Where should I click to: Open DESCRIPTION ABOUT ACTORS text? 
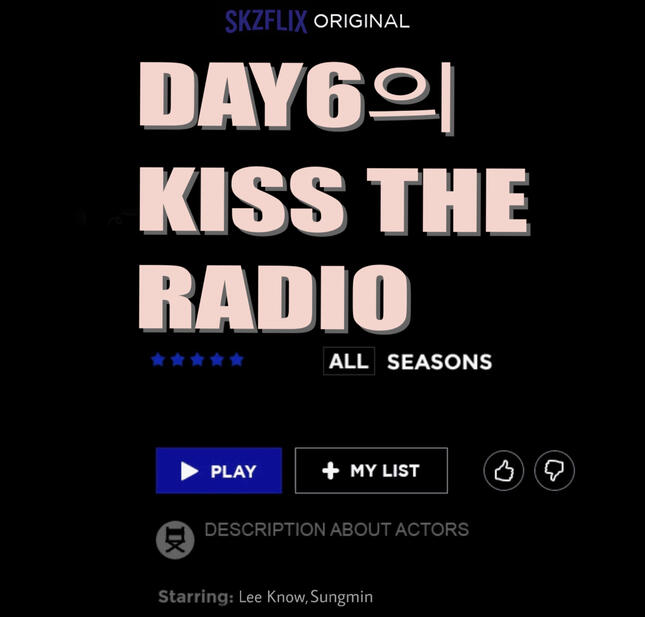(336, 529)
